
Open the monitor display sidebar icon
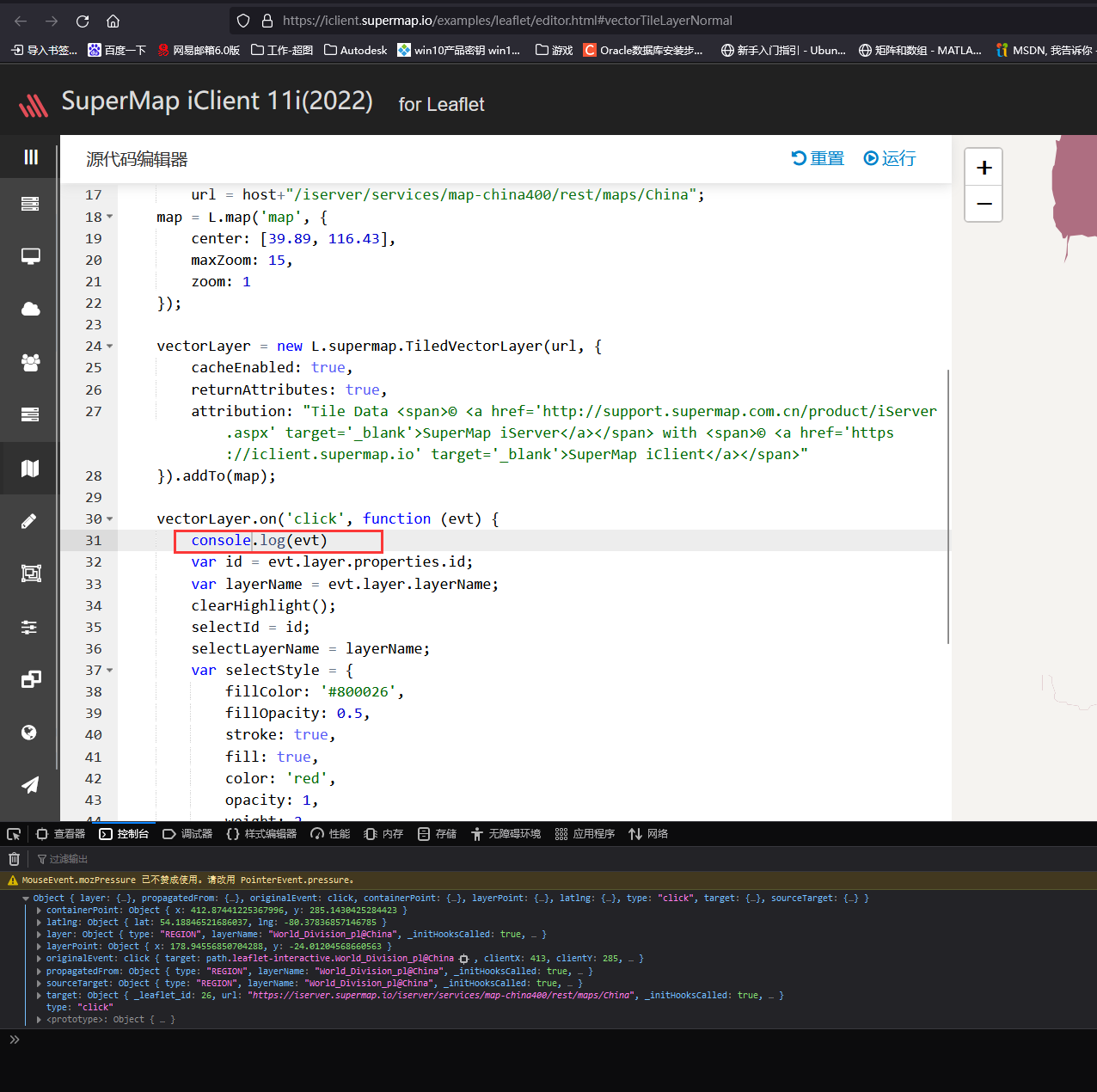(x=30, y=256)
